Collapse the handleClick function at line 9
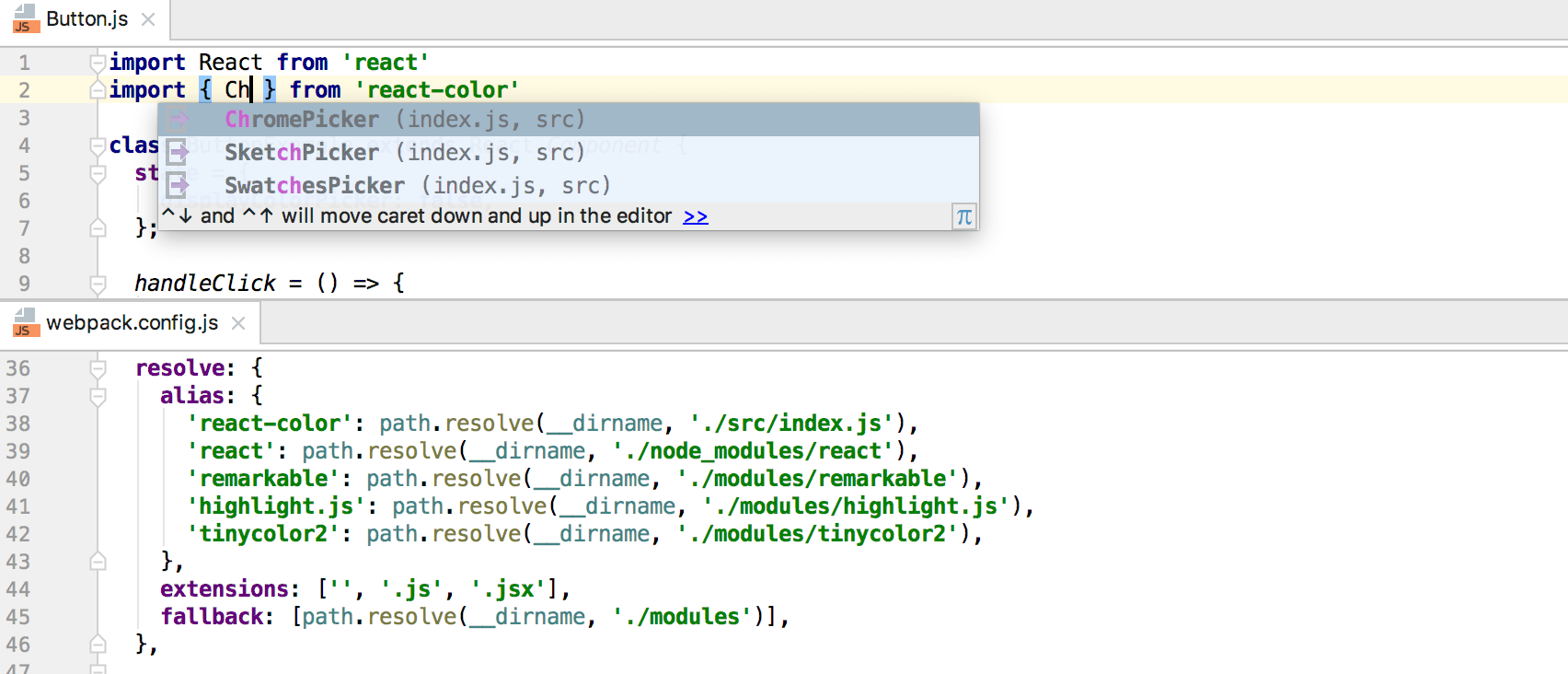 [98, 284]
